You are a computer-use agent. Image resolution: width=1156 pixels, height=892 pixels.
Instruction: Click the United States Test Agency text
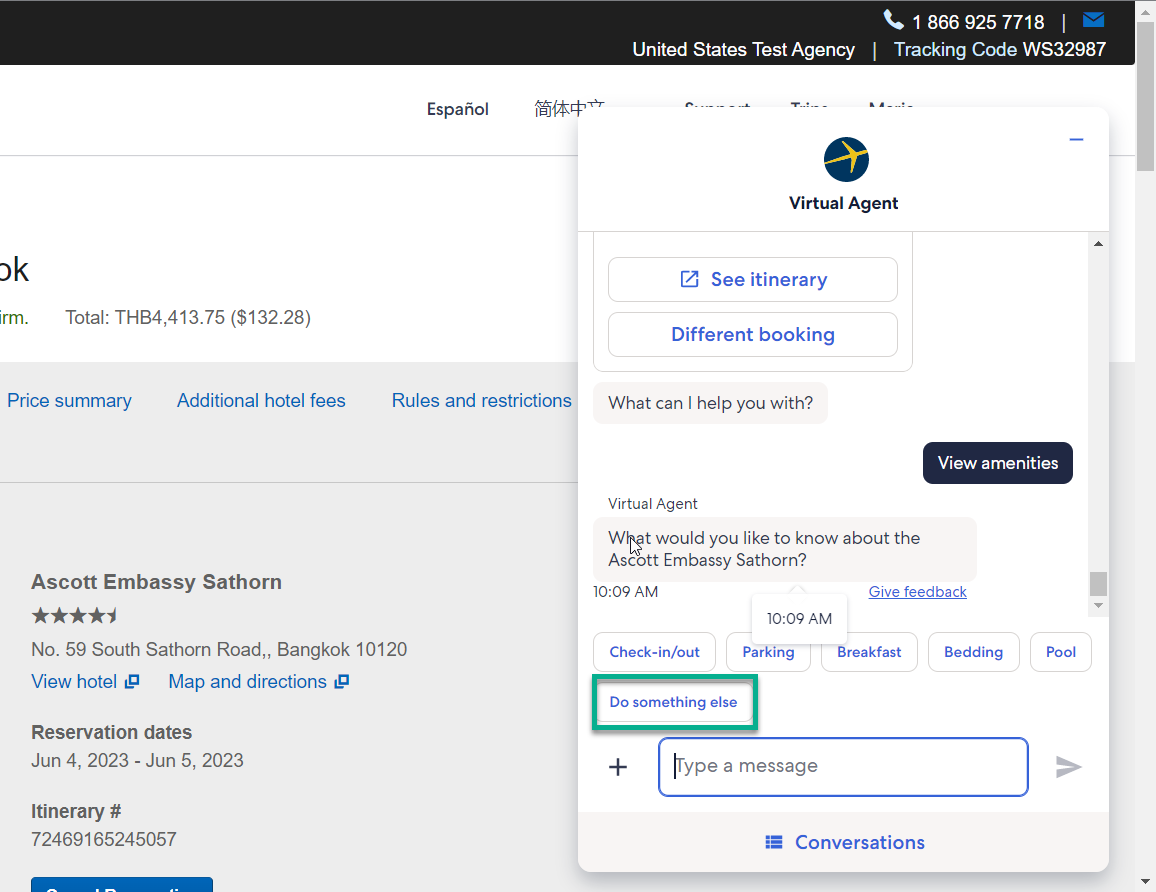pos(744,49)
